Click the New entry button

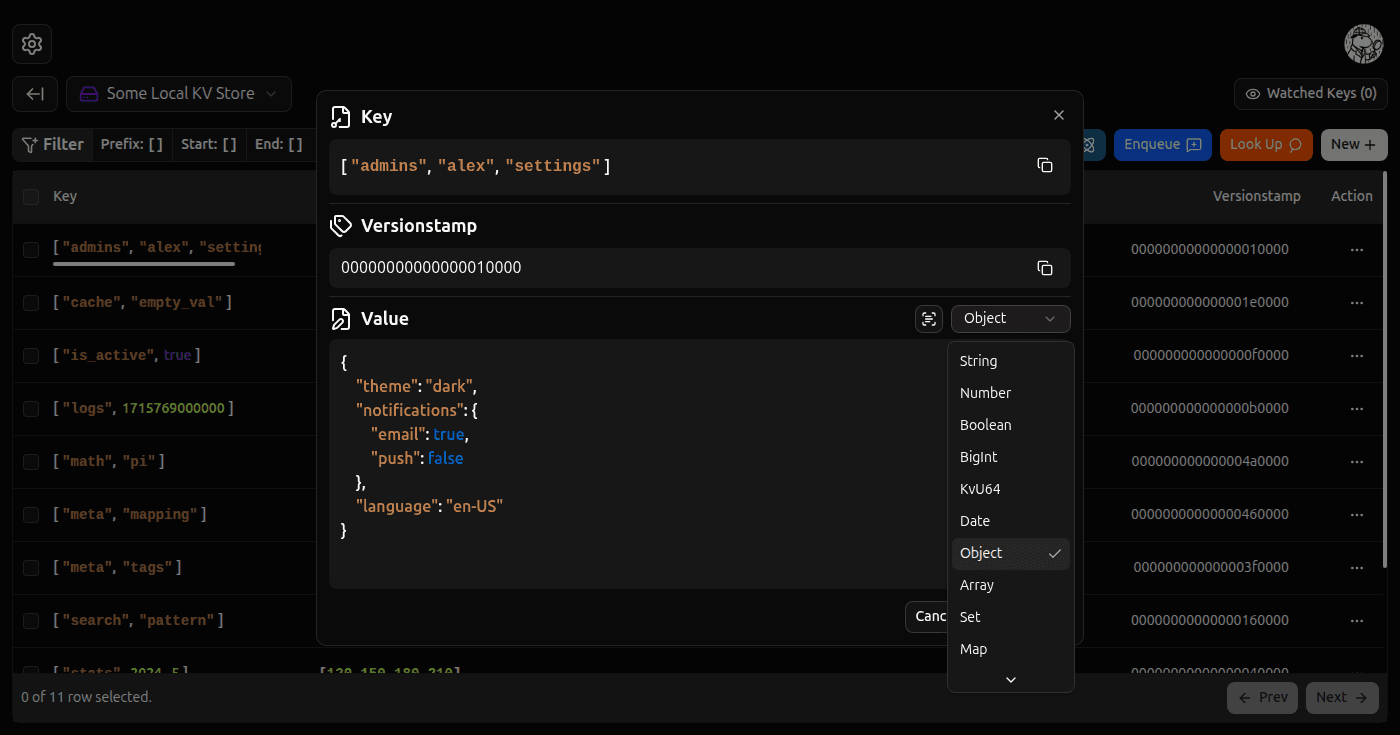(1354, 145)
